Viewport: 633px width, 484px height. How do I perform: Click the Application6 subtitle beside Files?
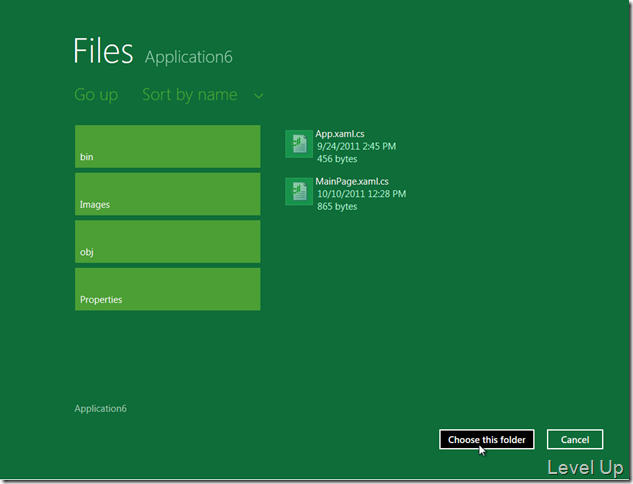(x=189, y=57)
